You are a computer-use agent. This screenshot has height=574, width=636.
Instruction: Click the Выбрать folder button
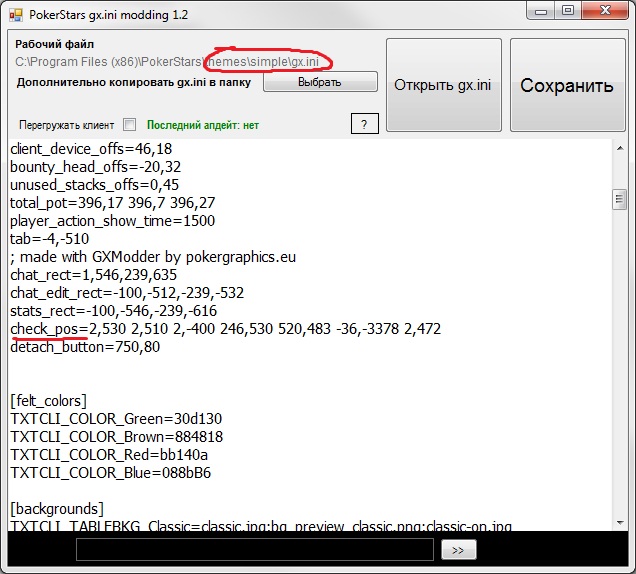coord(320,82)
